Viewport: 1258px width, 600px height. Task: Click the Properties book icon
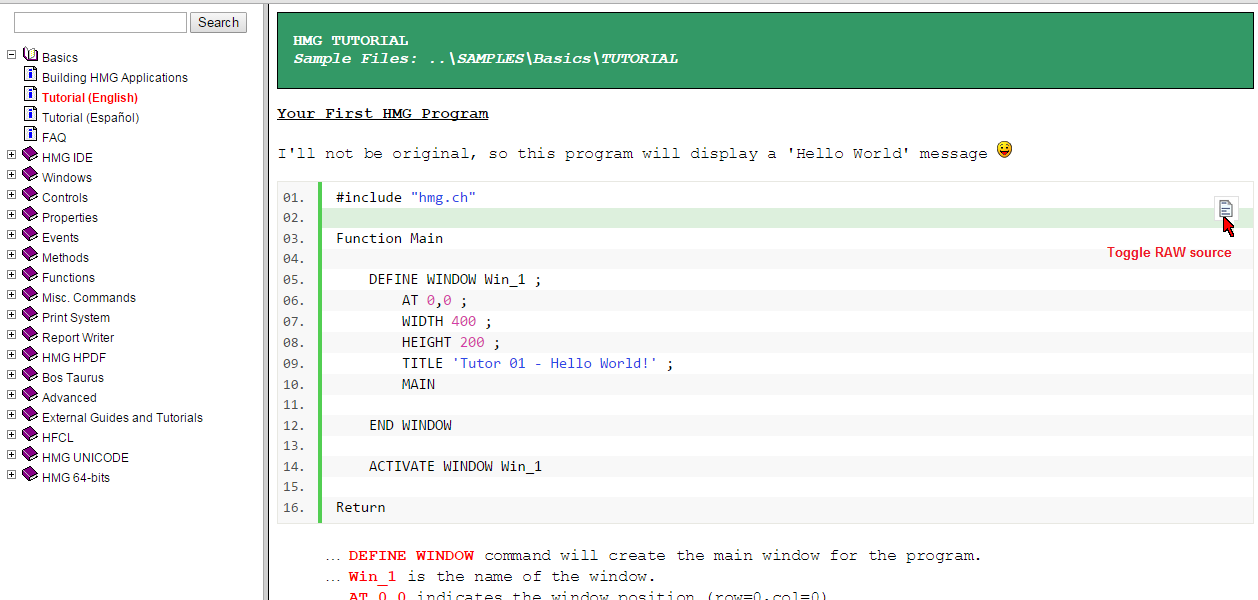pos(30,215)
